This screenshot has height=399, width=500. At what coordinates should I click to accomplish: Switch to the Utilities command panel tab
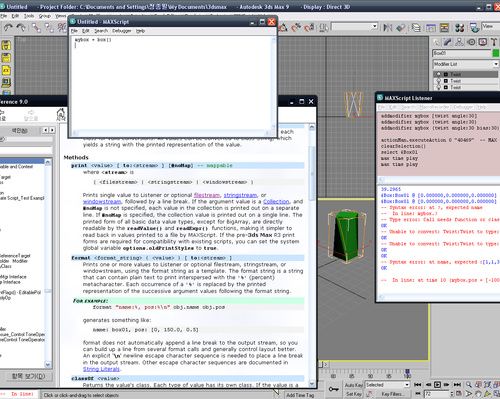click(x=494, y=42)
